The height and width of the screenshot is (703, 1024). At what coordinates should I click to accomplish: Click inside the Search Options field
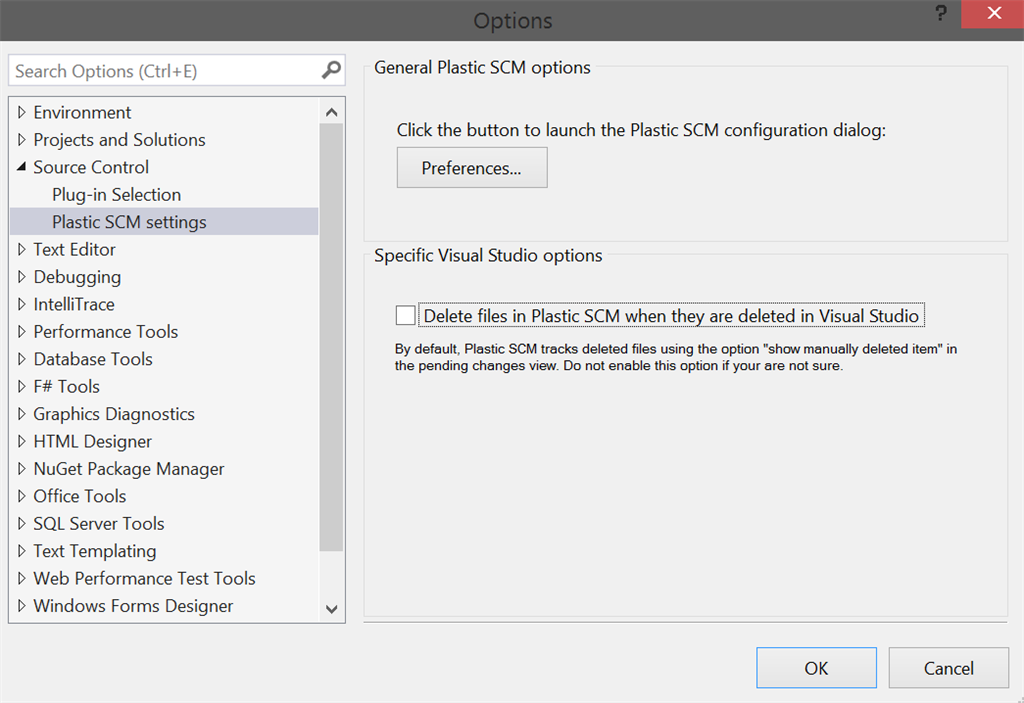[150, 70]
